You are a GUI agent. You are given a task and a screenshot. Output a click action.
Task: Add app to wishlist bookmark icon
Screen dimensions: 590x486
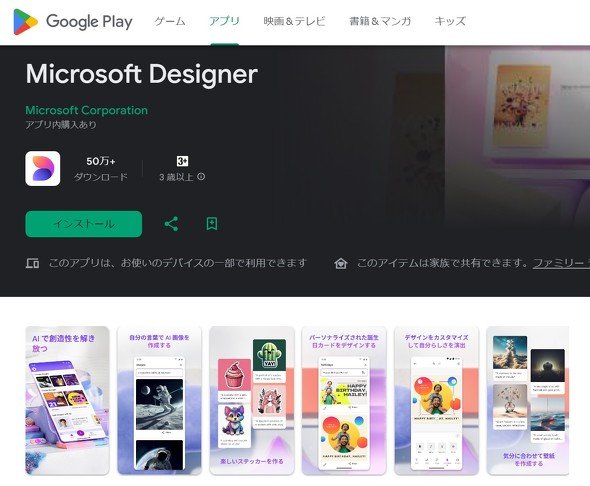[x=212, y=224]
